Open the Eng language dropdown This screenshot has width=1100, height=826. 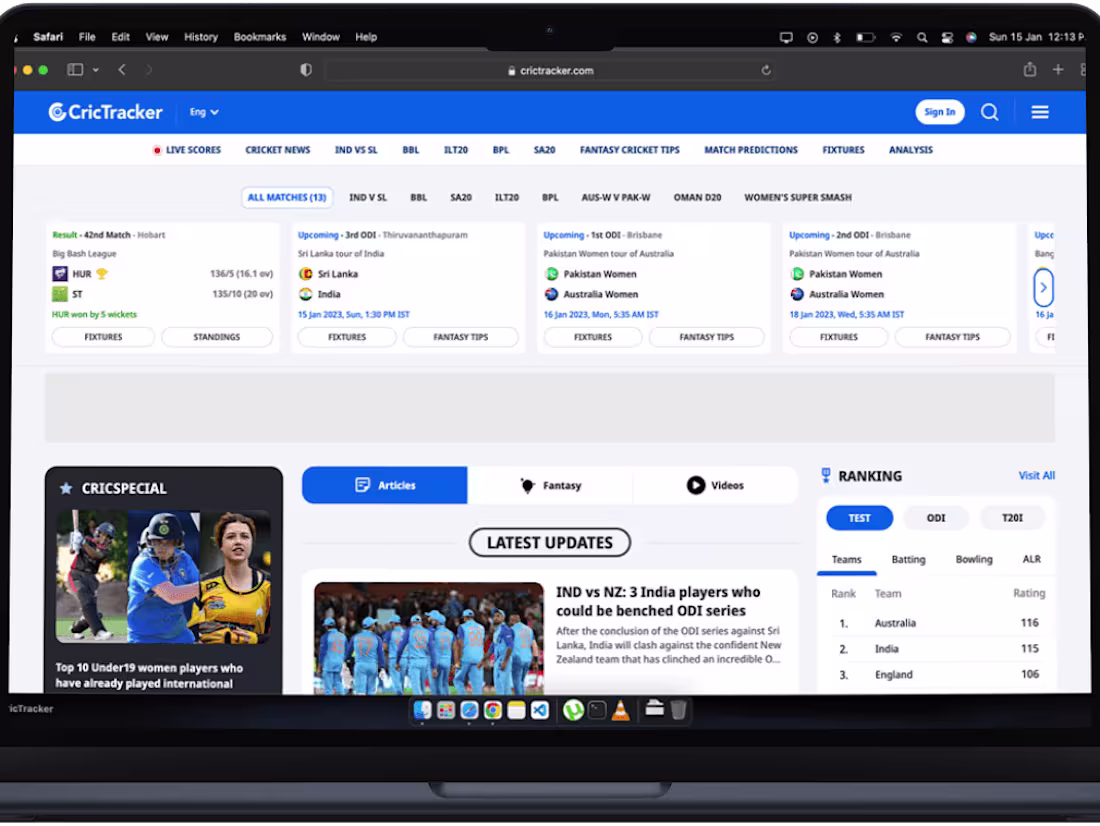pyautogui.click(x=204, y=112)
